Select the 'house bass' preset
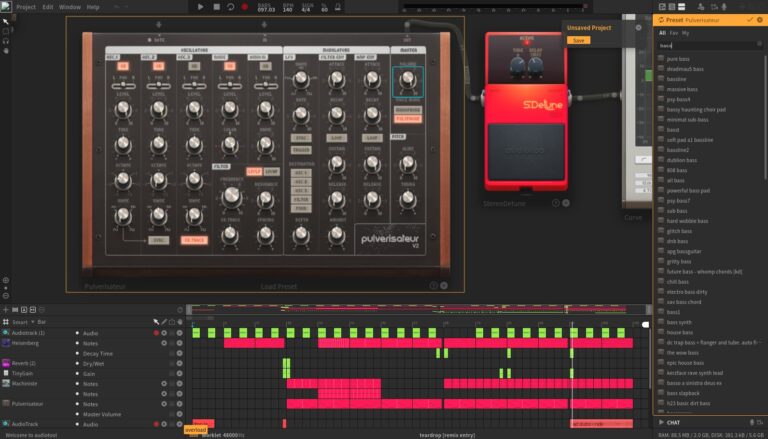The width and height of the screenshot is (768, 439). (x=679, y=332)
